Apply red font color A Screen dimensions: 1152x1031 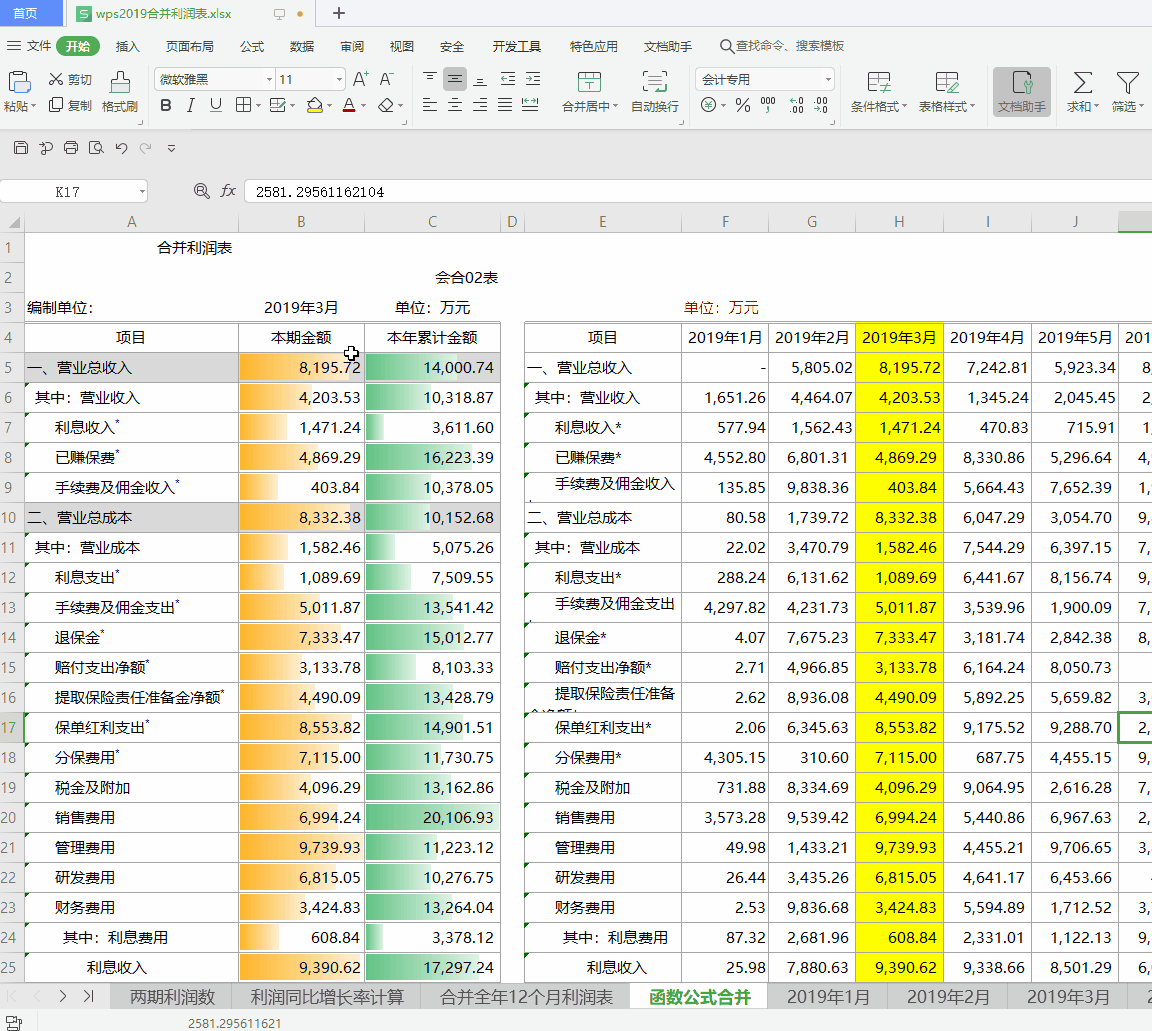[349, 105]
